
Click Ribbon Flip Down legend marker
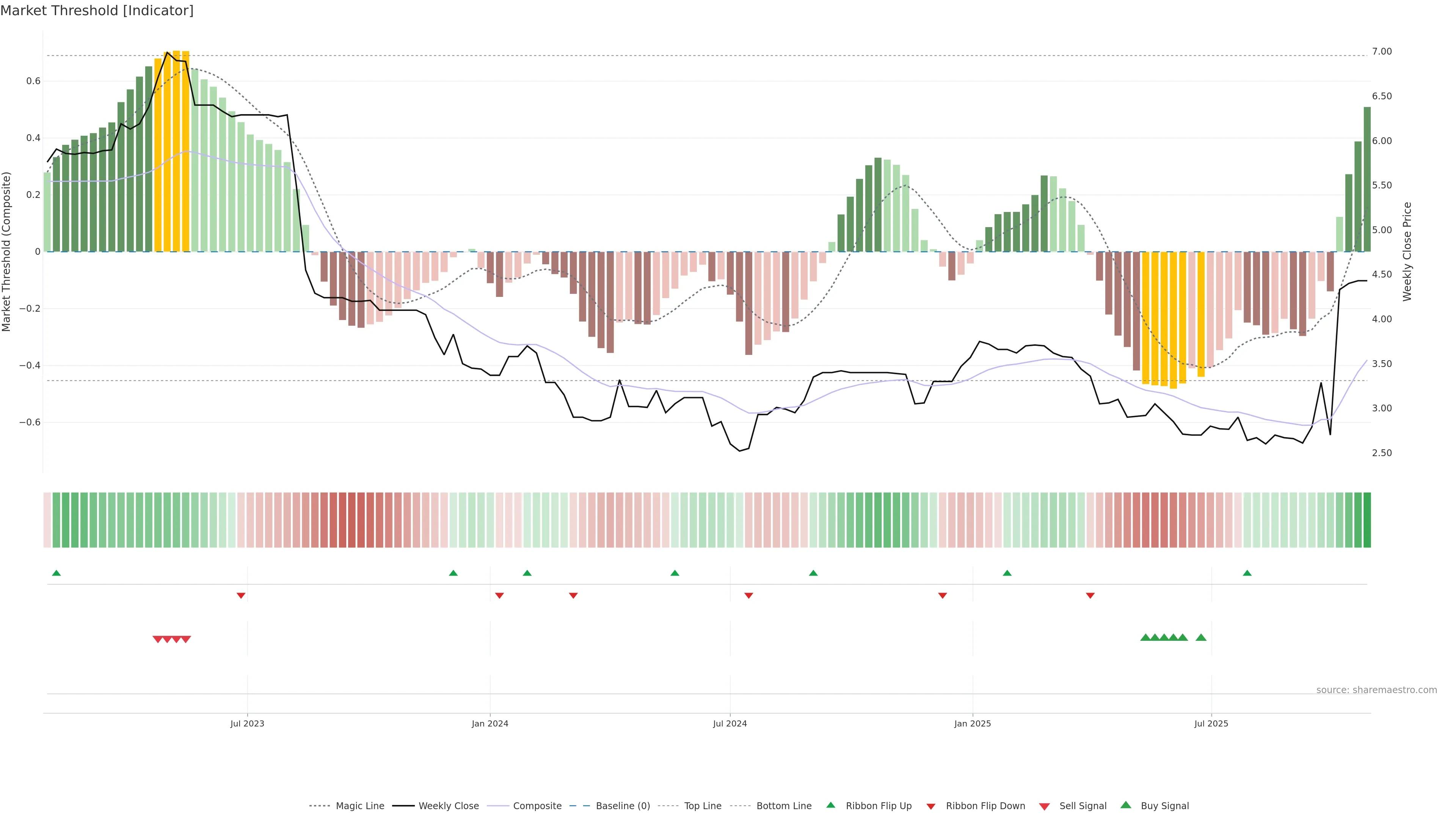[x=930, y=806]
